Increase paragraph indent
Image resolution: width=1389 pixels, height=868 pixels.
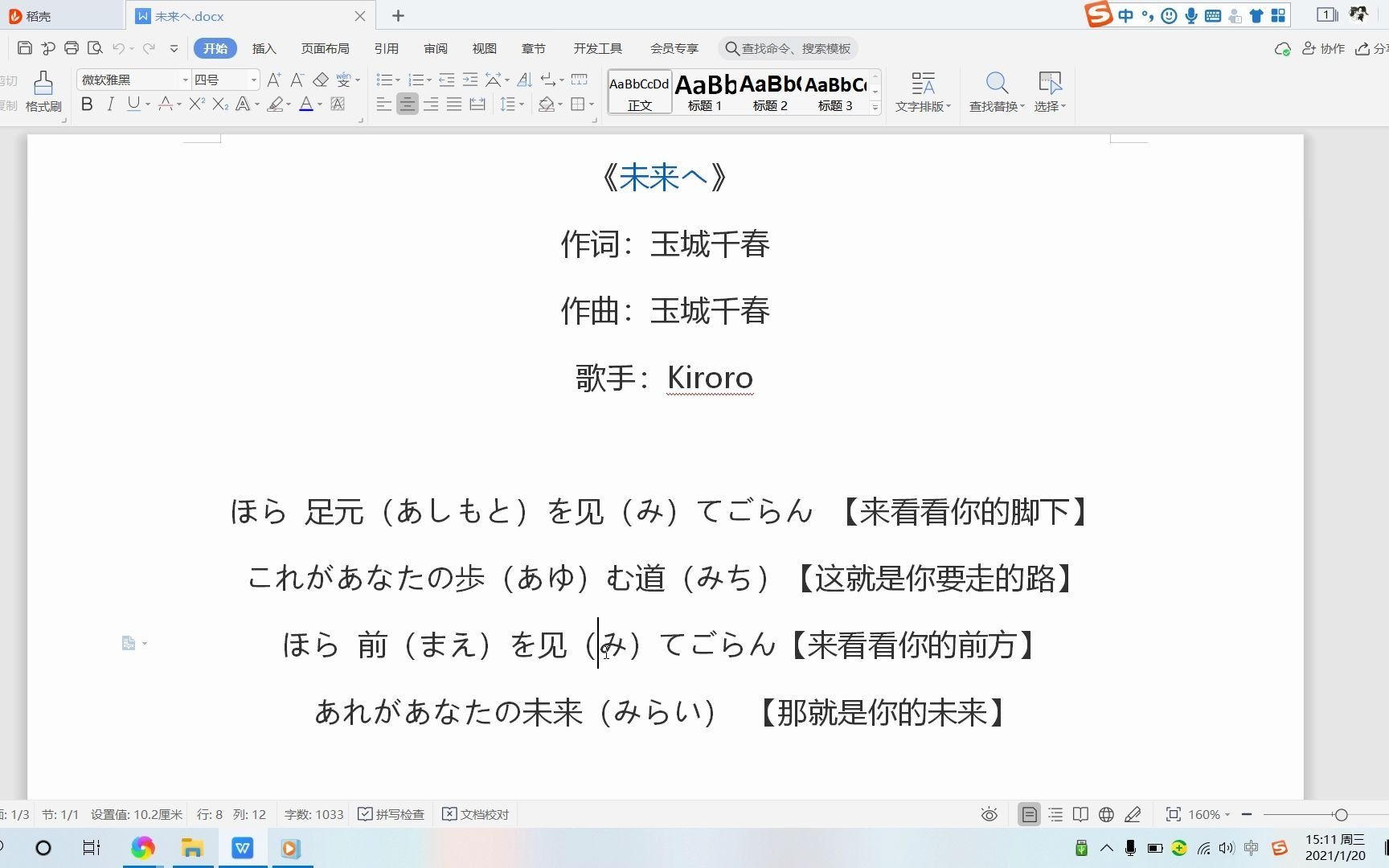tap(470, 80)
